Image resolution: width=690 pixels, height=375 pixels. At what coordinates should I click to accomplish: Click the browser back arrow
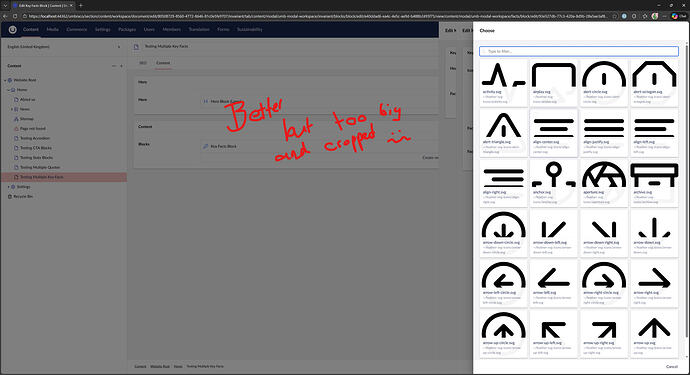5,16
